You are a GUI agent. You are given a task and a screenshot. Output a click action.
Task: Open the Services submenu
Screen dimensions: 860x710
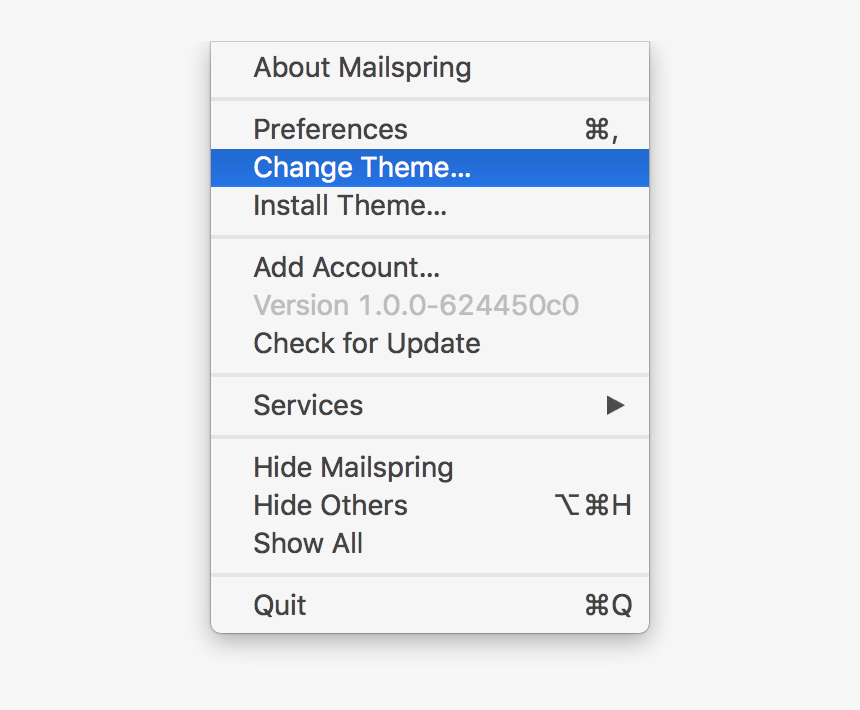coord(307,406)
